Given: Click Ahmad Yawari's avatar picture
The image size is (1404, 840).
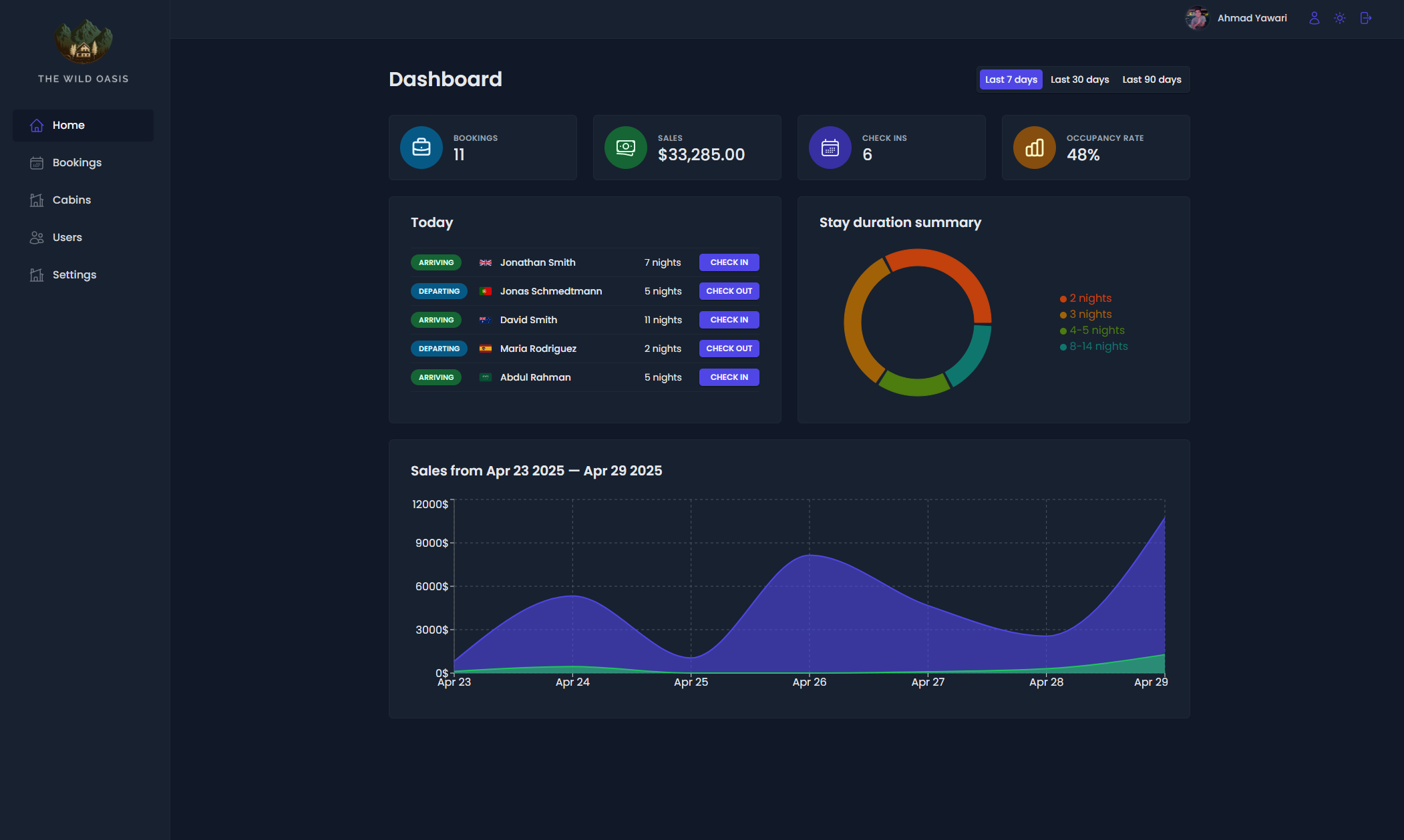Looking at the screenshot, I should [1196, 18].
